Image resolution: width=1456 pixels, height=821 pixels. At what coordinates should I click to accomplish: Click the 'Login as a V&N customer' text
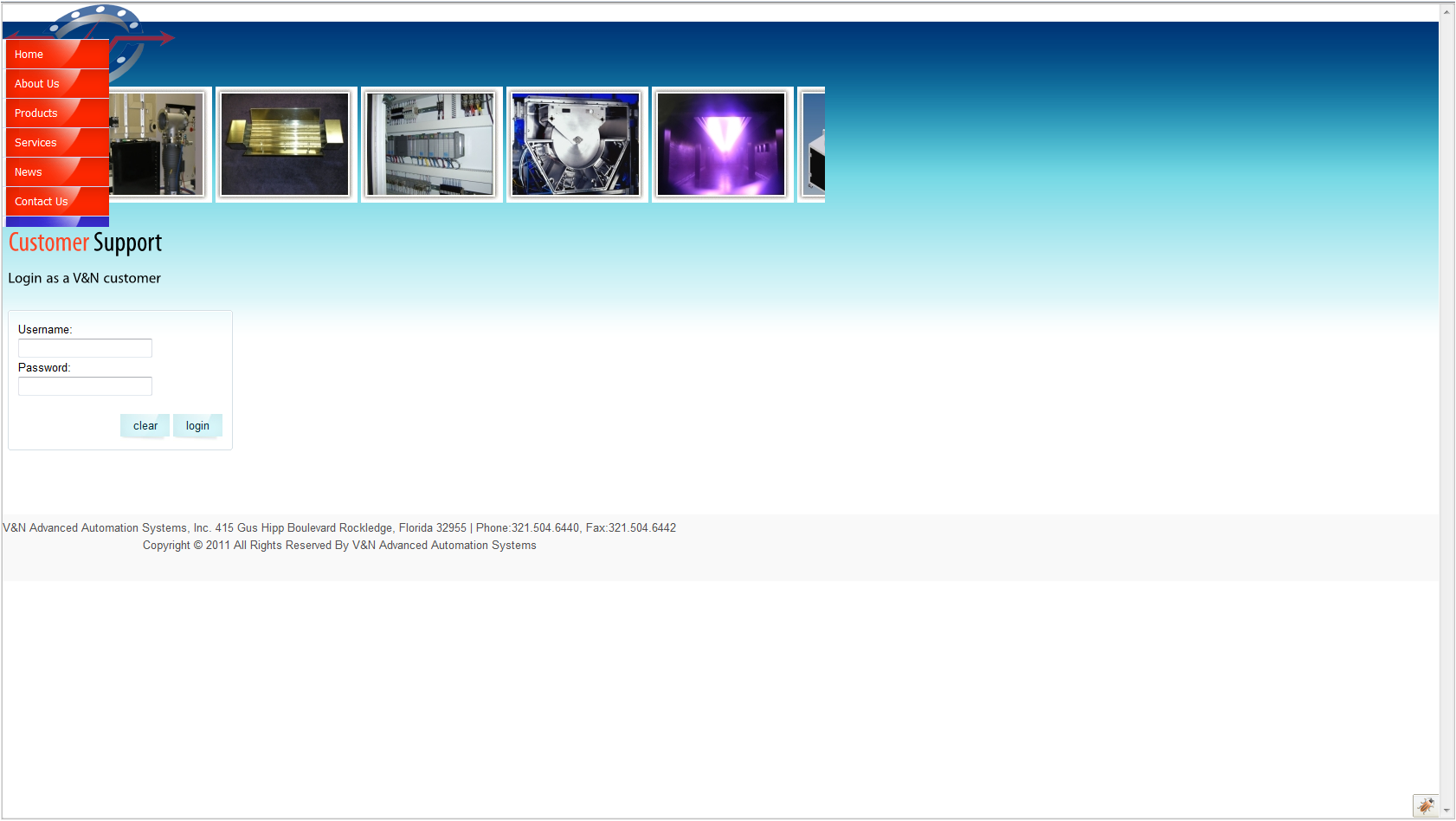click(x=85, y=278)
